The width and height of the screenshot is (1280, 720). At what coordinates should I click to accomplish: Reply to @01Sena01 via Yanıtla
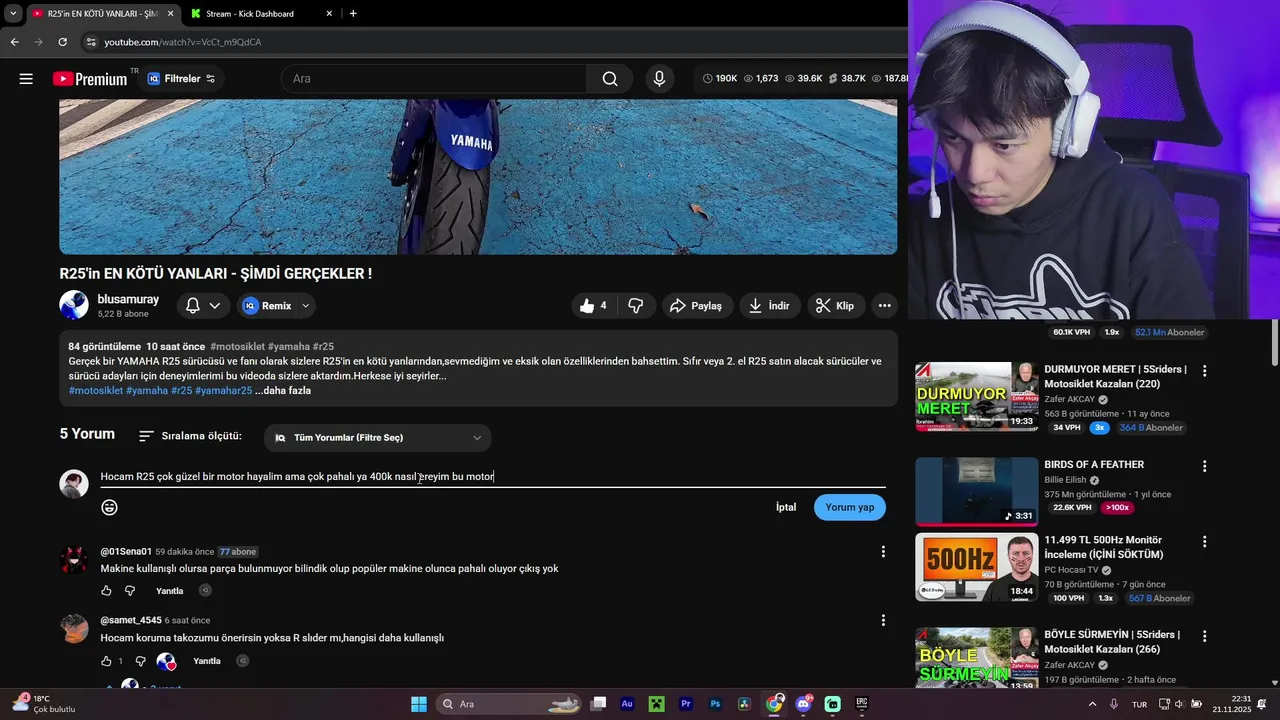coord(169,591)
